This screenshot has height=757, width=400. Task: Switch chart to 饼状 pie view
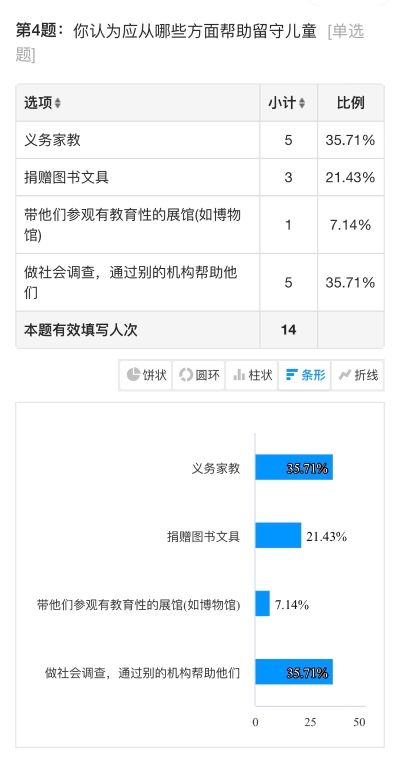point(146,375)
